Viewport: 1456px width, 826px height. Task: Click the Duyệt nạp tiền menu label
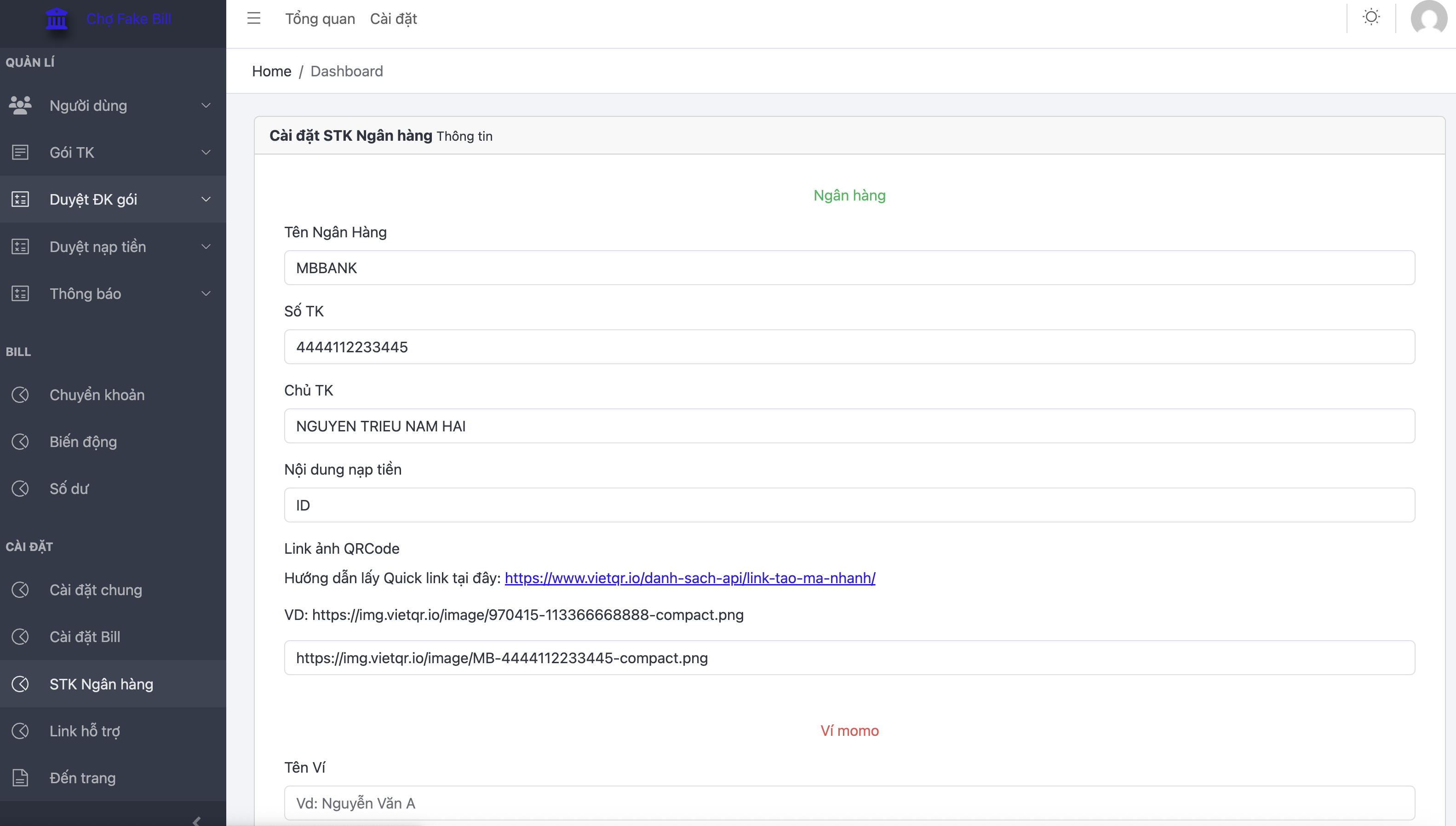click(x=97, y=247)
